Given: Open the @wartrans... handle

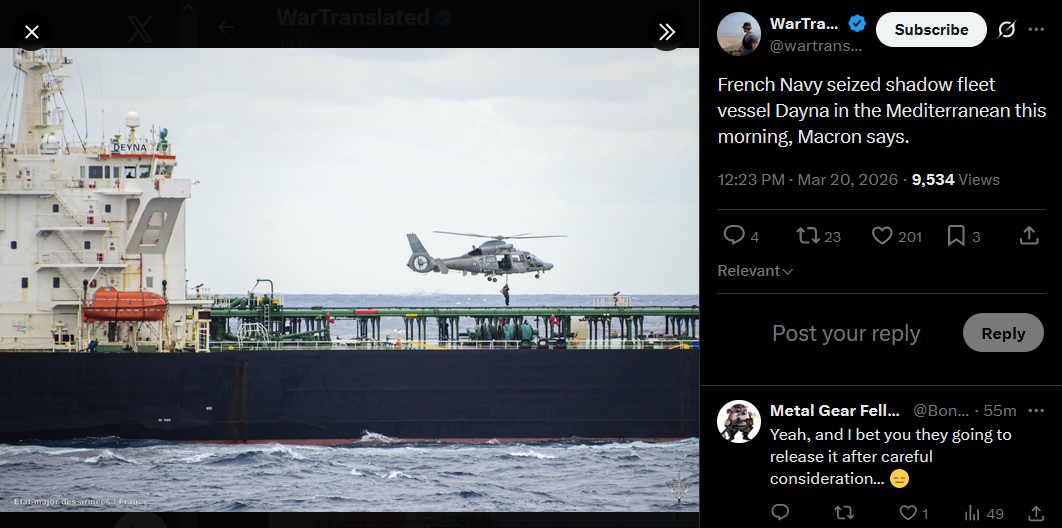Looking at the screenshot, I should point(816,47).
